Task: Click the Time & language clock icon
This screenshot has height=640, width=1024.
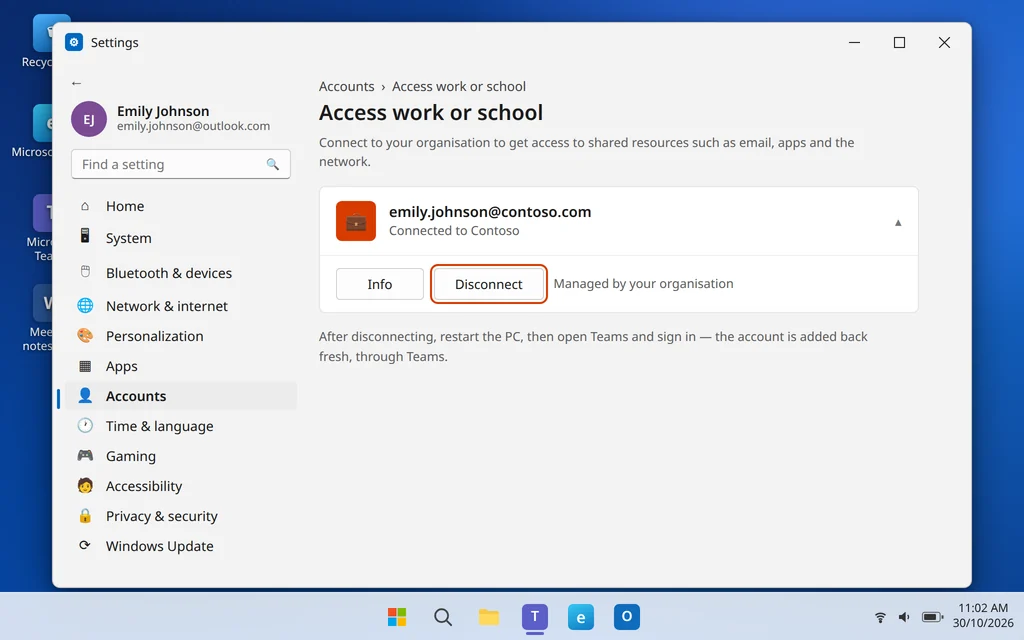Action: (85, 425)
